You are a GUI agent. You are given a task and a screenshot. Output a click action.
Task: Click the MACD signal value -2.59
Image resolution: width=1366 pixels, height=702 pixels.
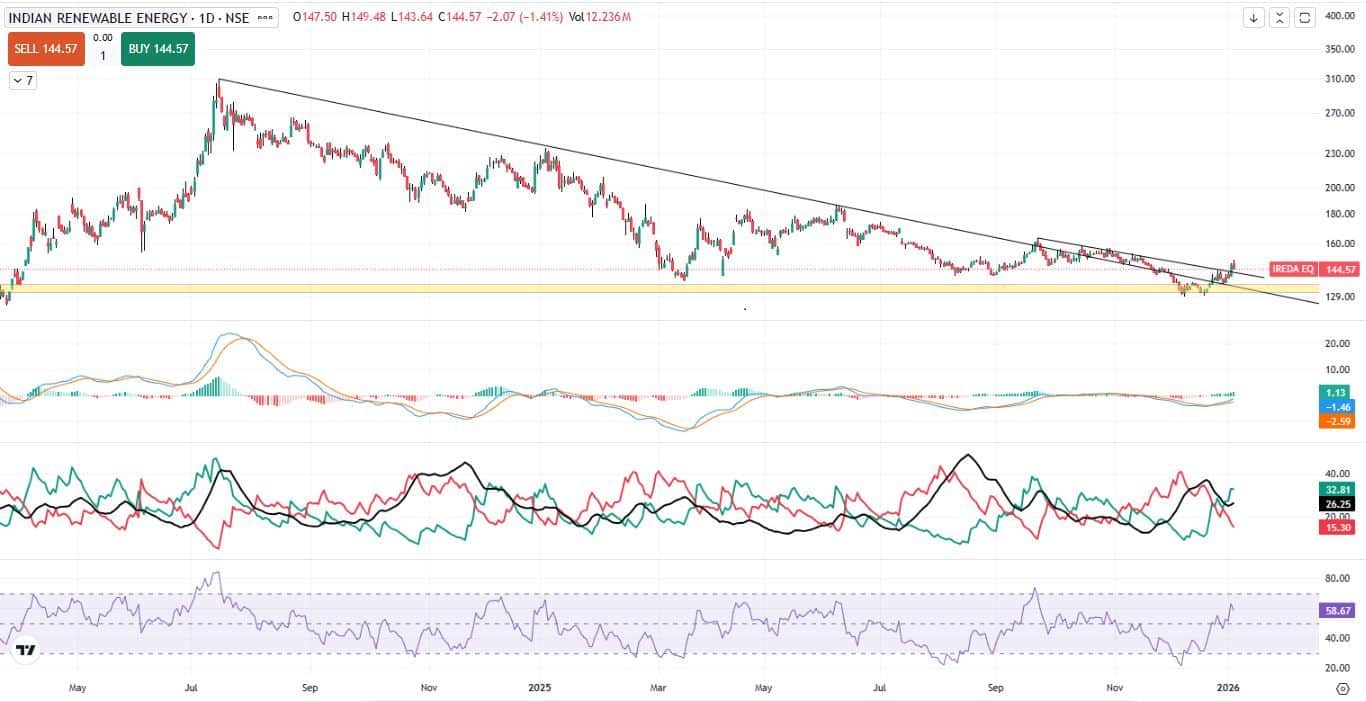coord(1337,421)
